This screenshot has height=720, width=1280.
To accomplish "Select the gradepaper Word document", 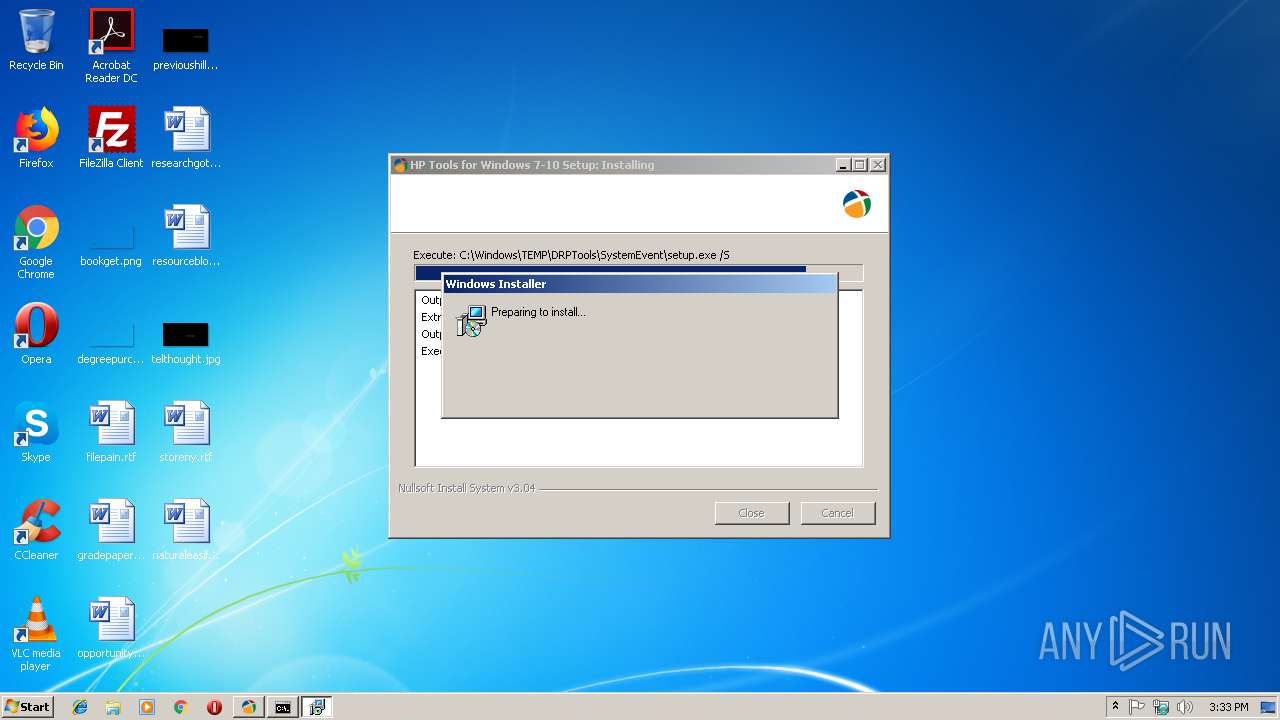I will [x=111, y=530].
